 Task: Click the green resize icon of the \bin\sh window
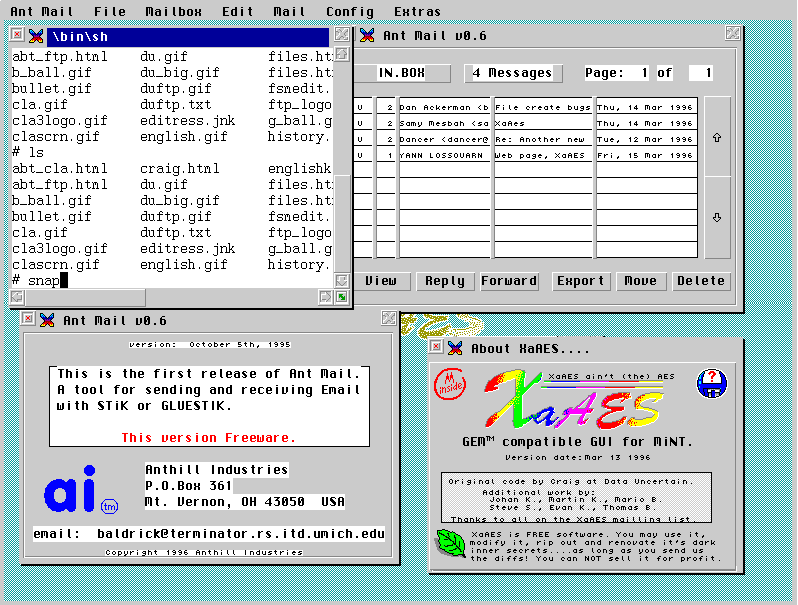(x=342, y=297)
